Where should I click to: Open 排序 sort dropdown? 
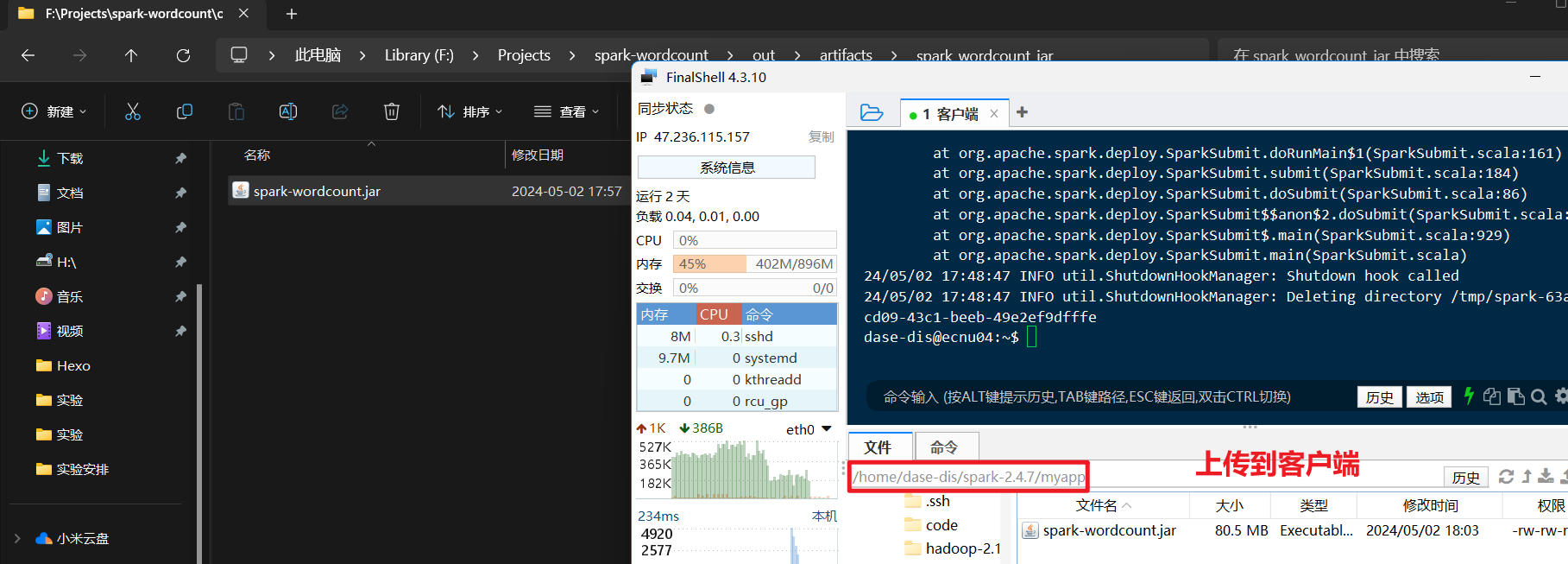[469, 111]
